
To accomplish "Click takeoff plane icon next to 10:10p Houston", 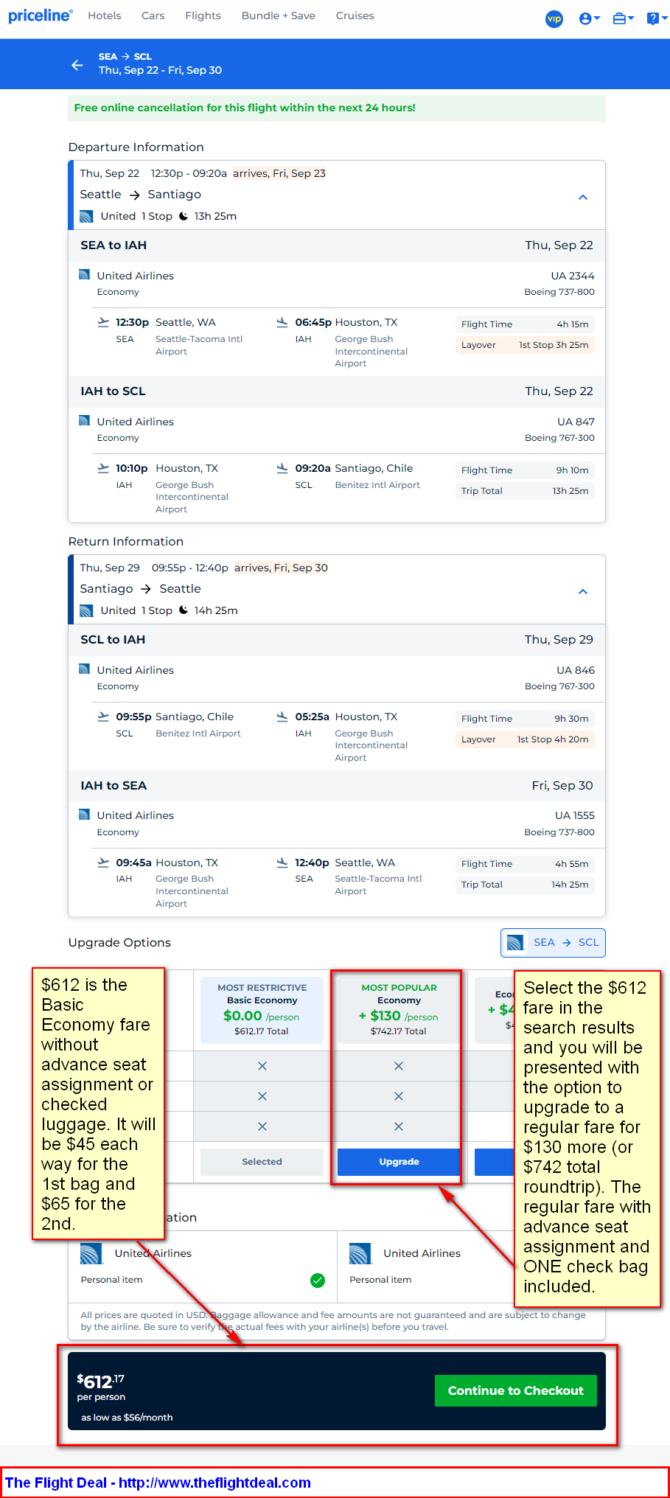I will pyautogui.click(x=103, y=468).
